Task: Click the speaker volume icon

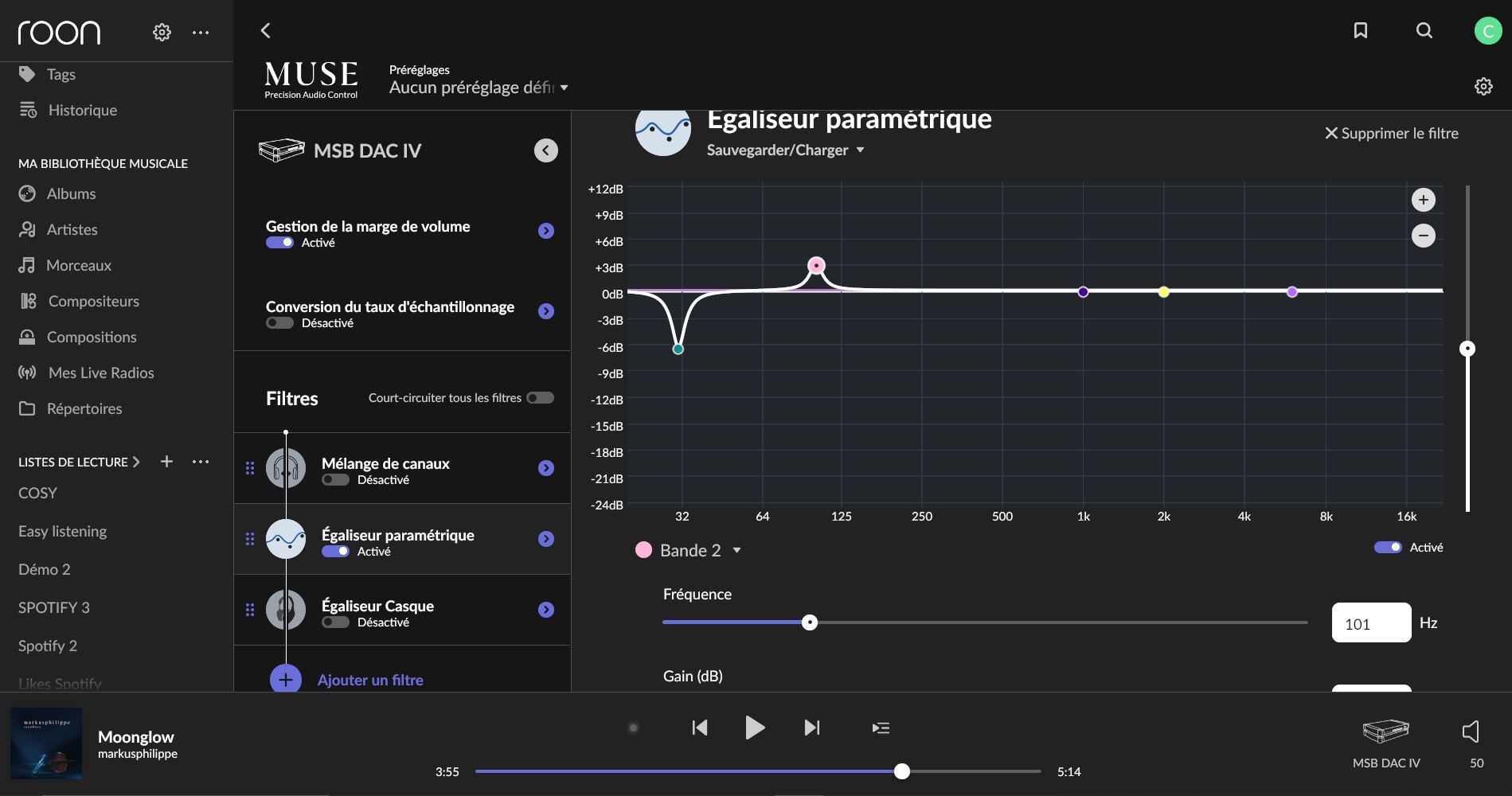Action: 1471,732
